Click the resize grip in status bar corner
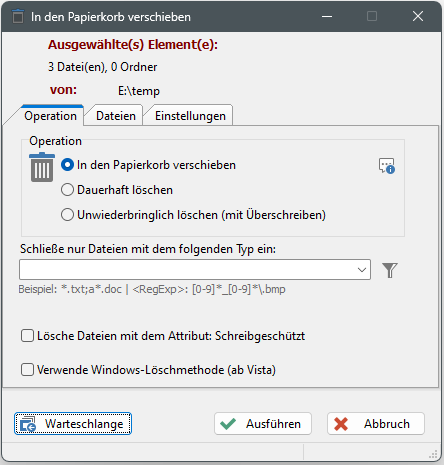Image resolution: width=444 pixels, height=465 pixels. coord(433,454)
